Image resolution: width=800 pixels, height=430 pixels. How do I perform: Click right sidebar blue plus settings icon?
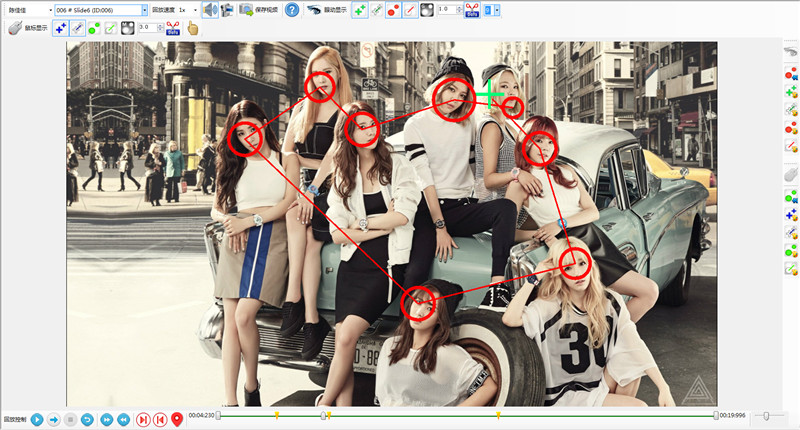pyautogui.click(x=791, y=215)
